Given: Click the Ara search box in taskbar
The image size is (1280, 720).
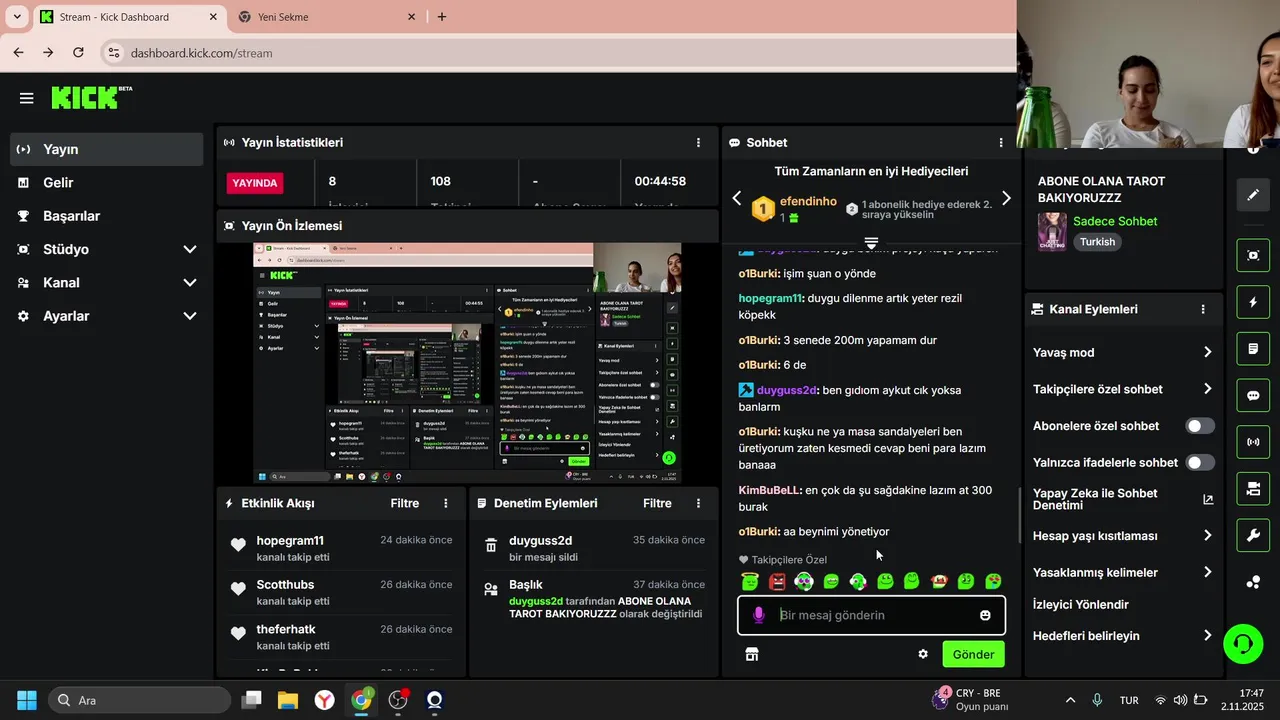Looking at the screenshot, I should click(x=140, y=700).
